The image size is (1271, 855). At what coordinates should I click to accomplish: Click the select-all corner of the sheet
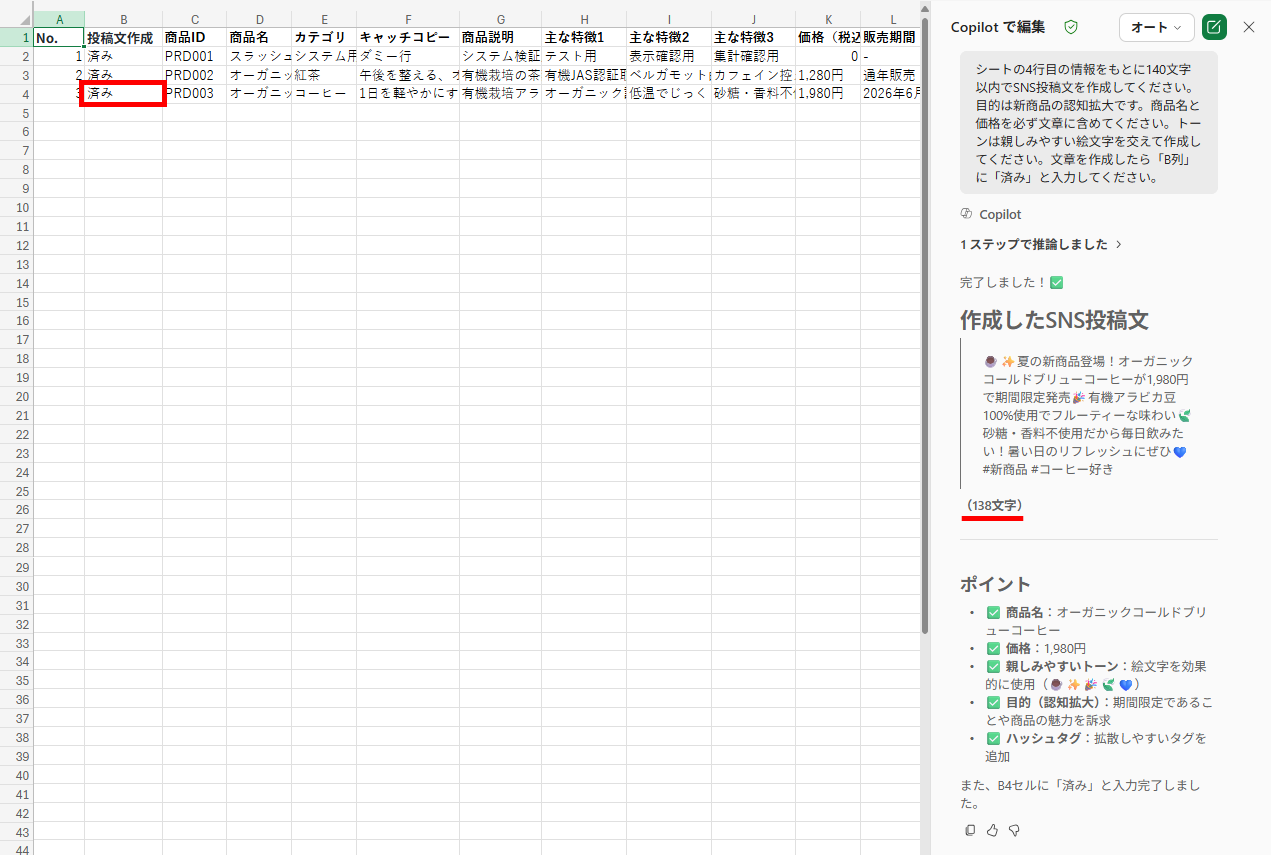(x=16, y=19)
